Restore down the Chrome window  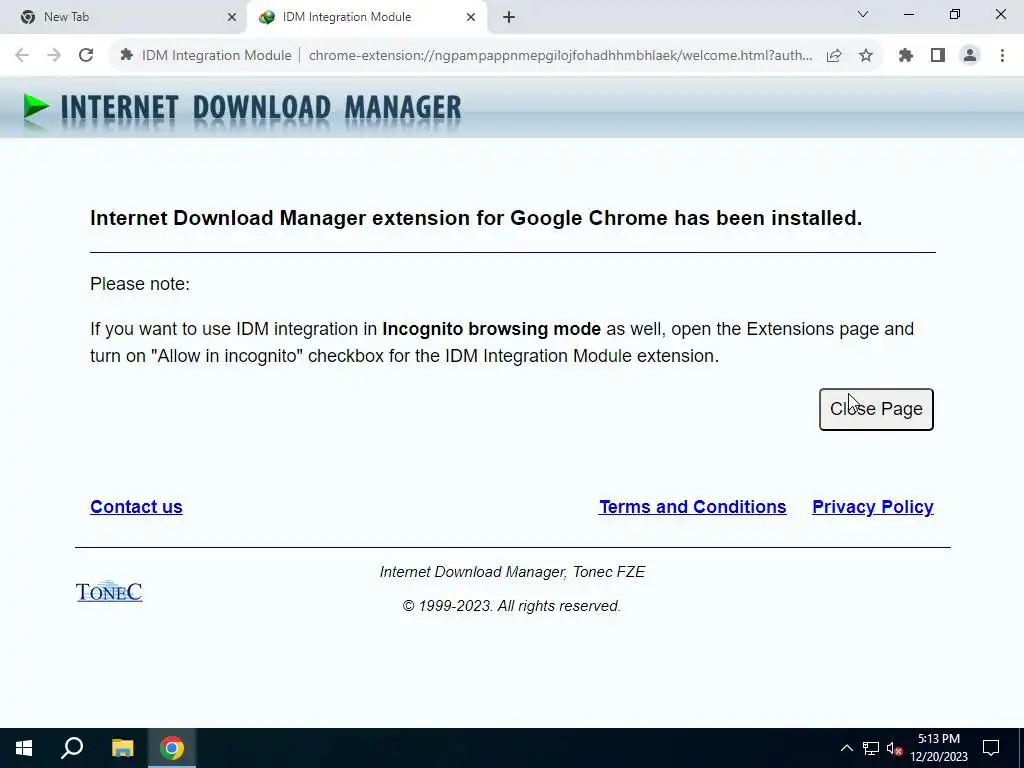955,14
